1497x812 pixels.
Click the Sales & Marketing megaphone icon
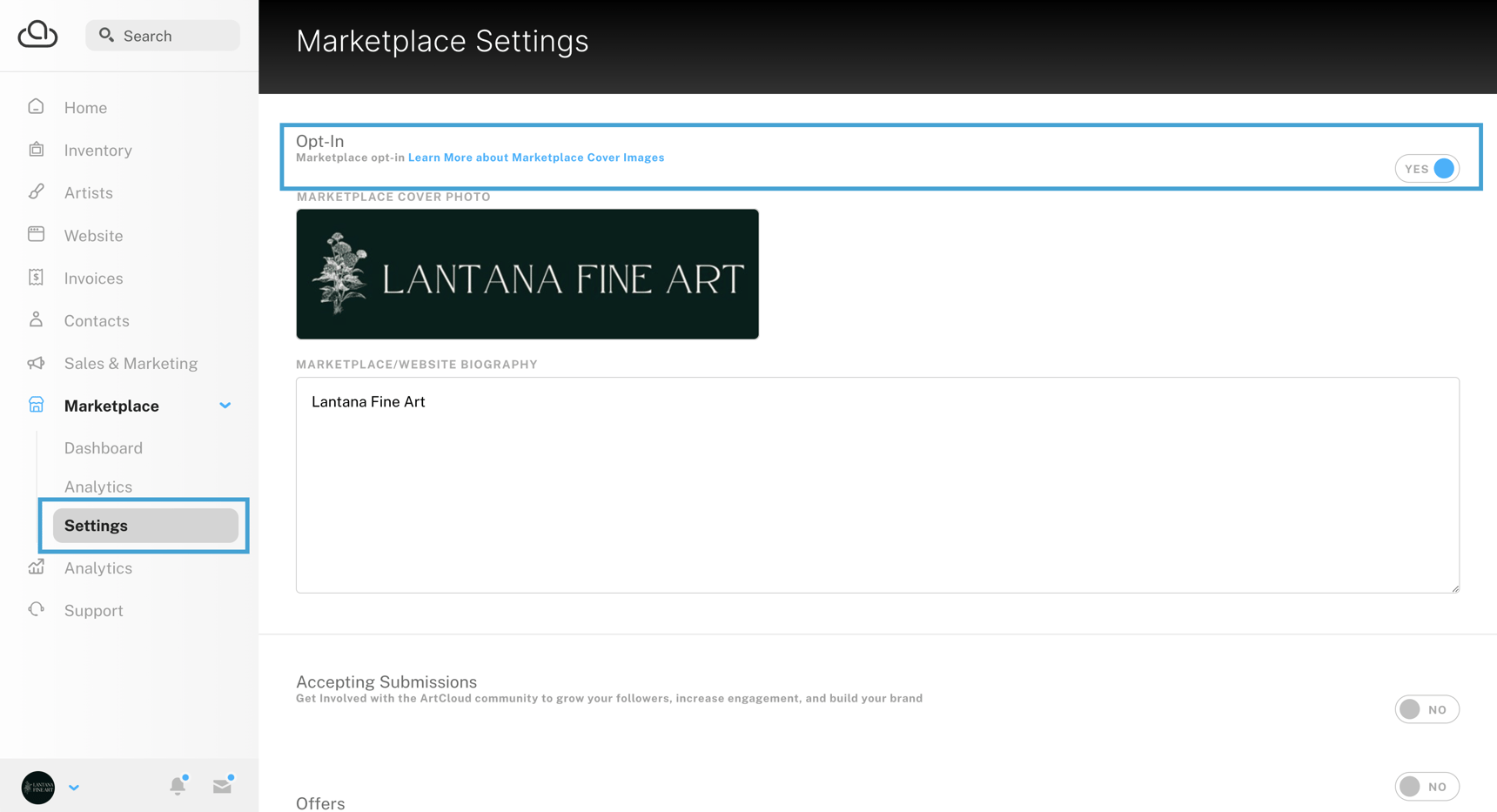click(36, 362)
